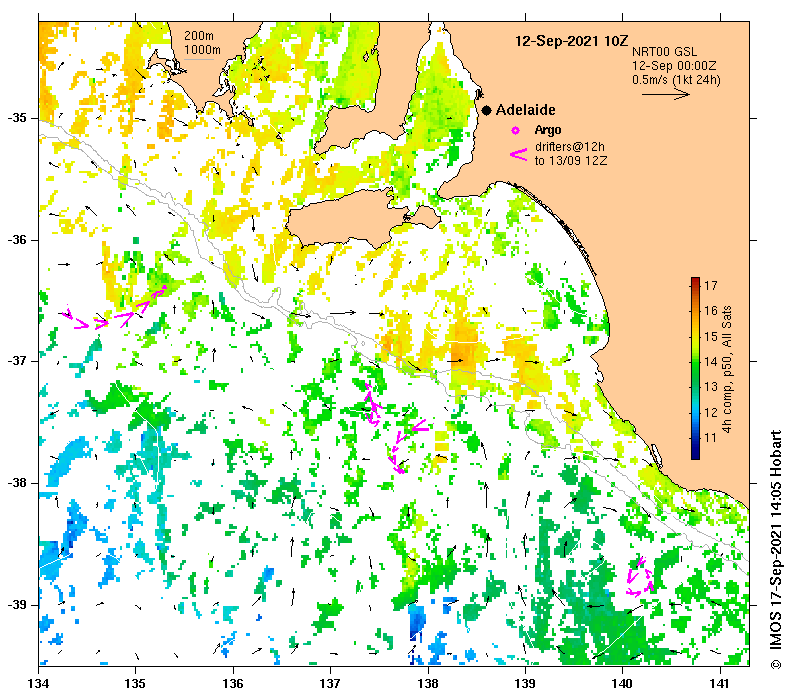Click the magenta Argo circle legend symbol
The image size is (791, 700).
coord(515,131)
